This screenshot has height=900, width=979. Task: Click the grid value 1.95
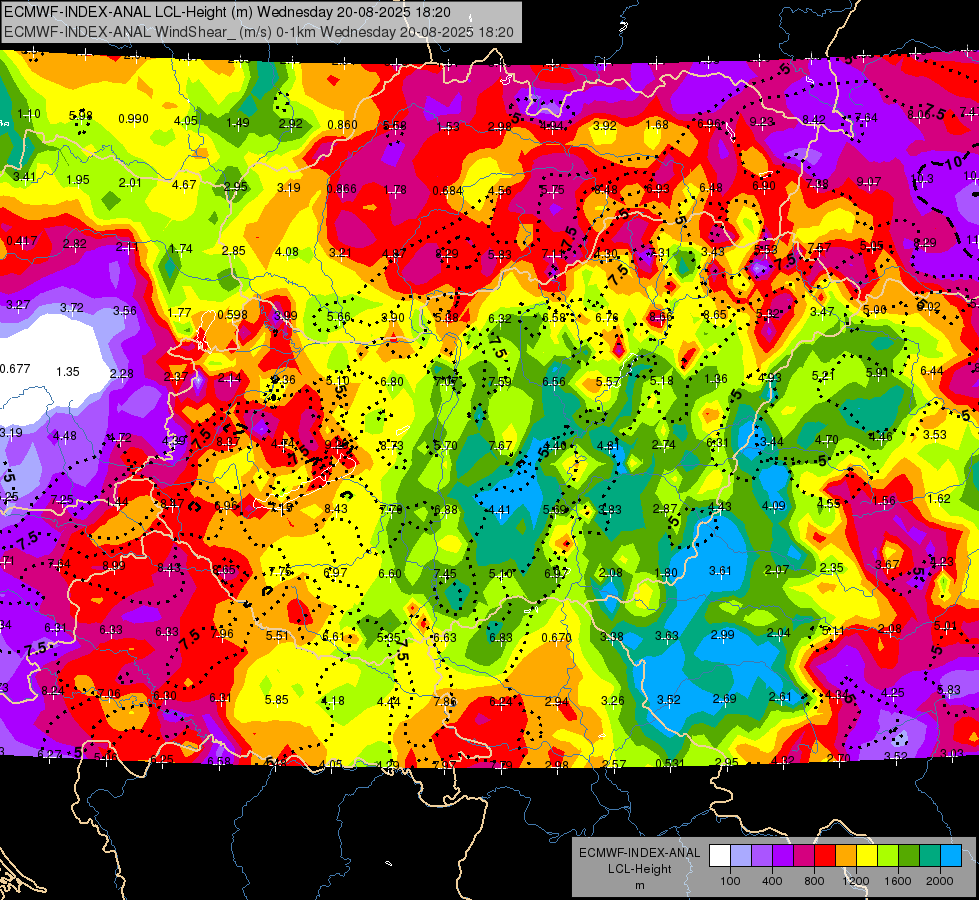click(x=77, y=179)
